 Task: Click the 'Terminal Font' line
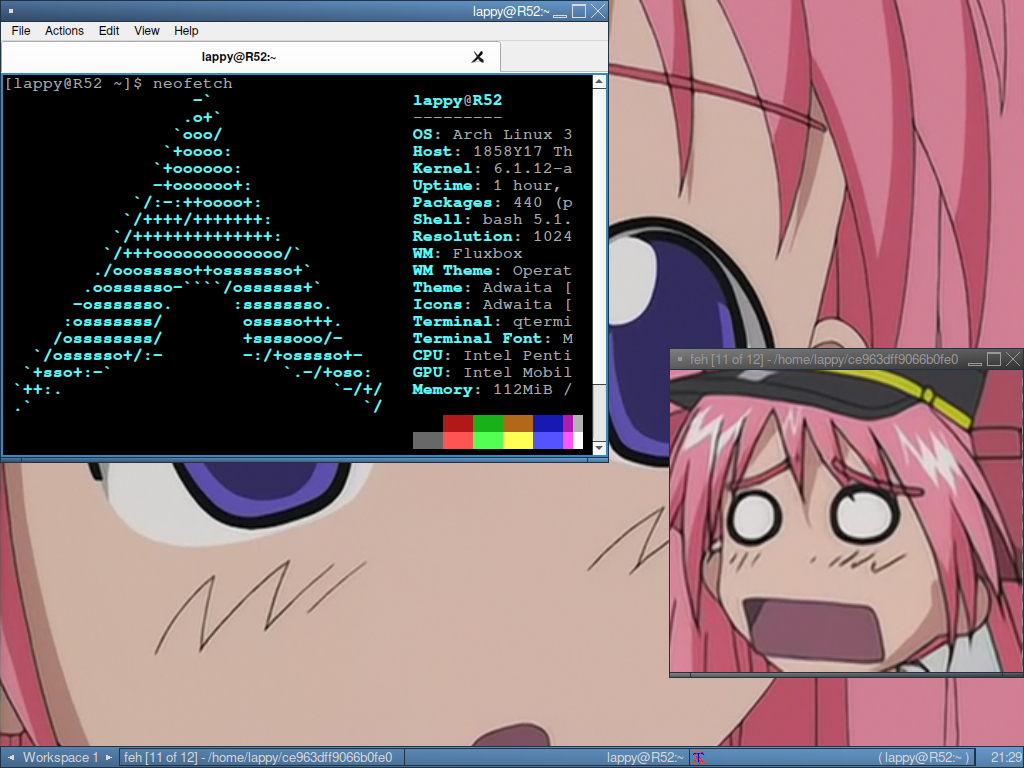click(492, 338)
